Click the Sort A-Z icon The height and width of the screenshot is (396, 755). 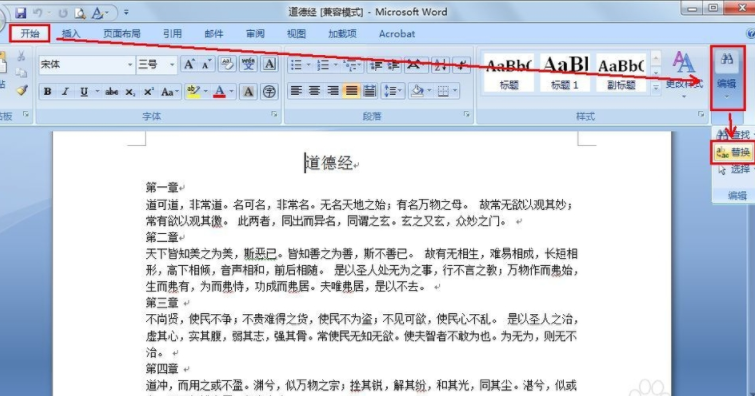pos(440,65)
